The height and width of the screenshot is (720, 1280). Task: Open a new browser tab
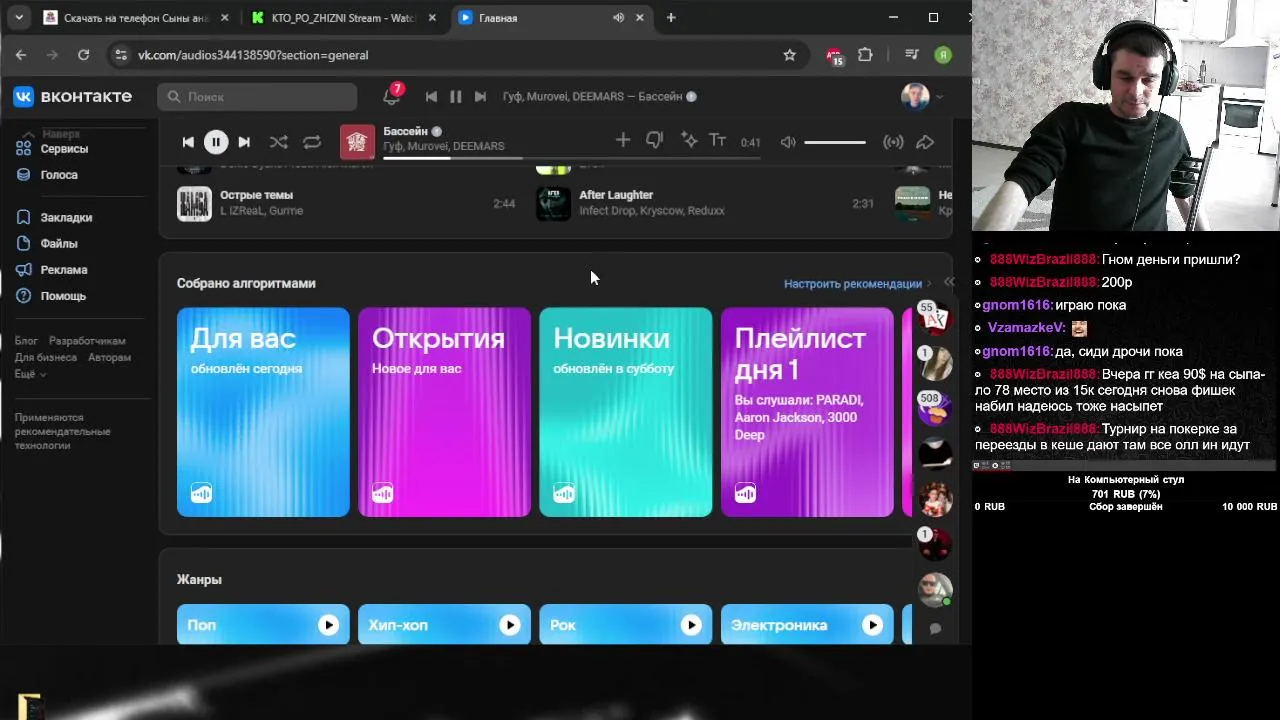[x=671, y=18]
